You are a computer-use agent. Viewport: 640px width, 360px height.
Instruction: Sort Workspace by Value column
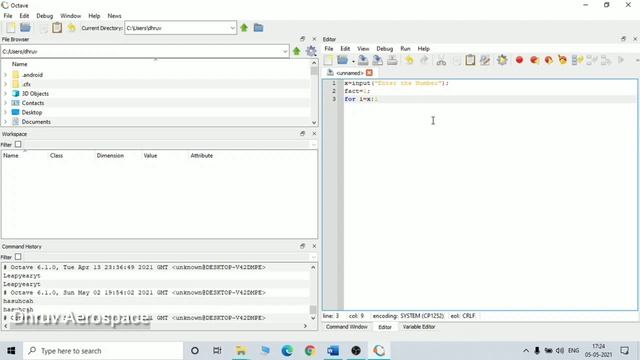pyautogui.click(x=150, y=156)
